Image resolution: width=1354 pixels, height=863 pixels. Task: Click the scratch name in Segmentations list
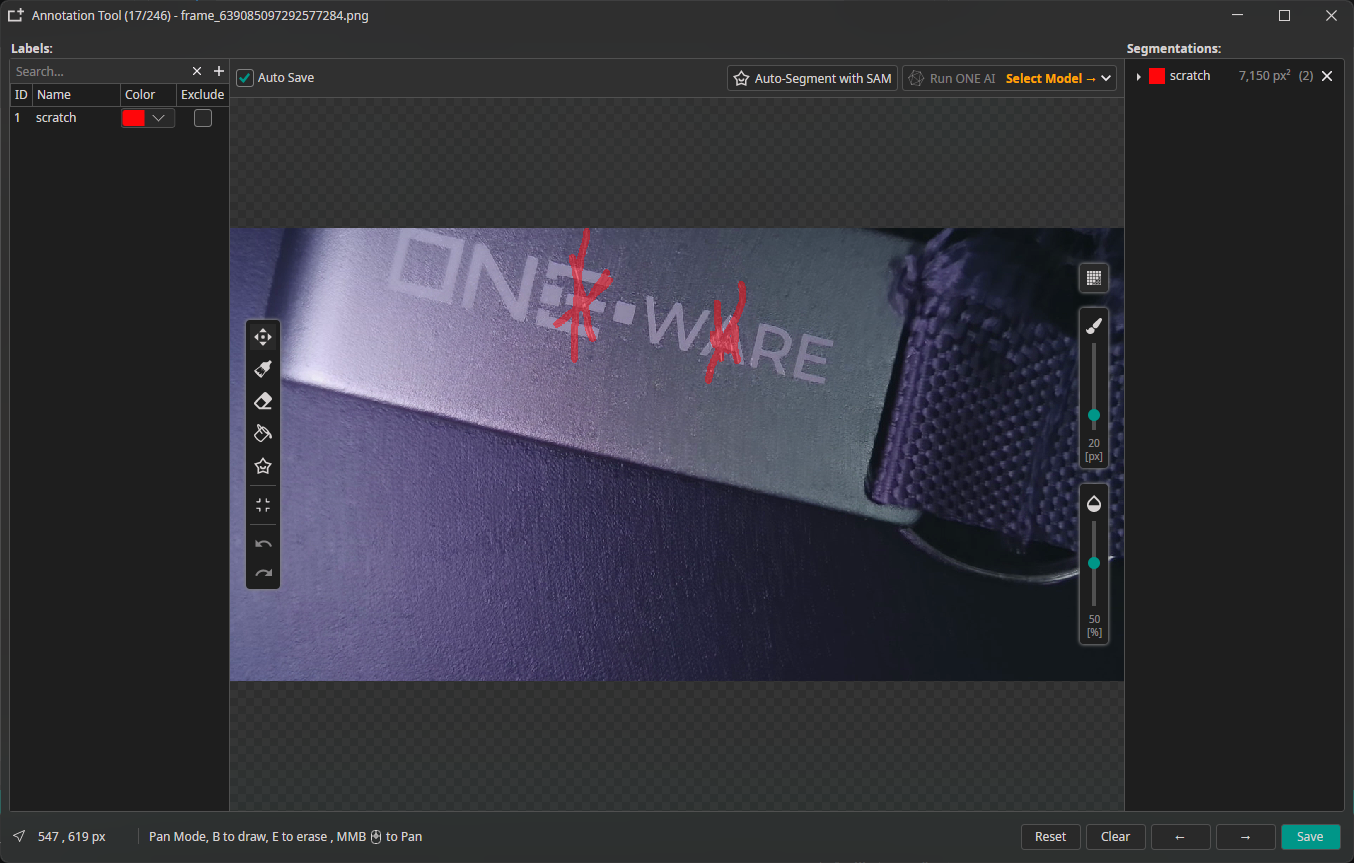pos(1190,76)
